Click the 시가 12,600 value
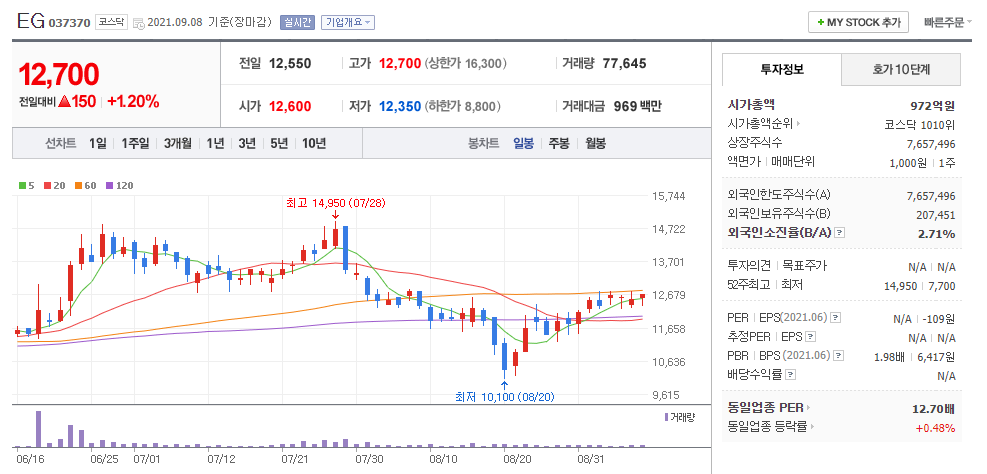 (290, 106)
